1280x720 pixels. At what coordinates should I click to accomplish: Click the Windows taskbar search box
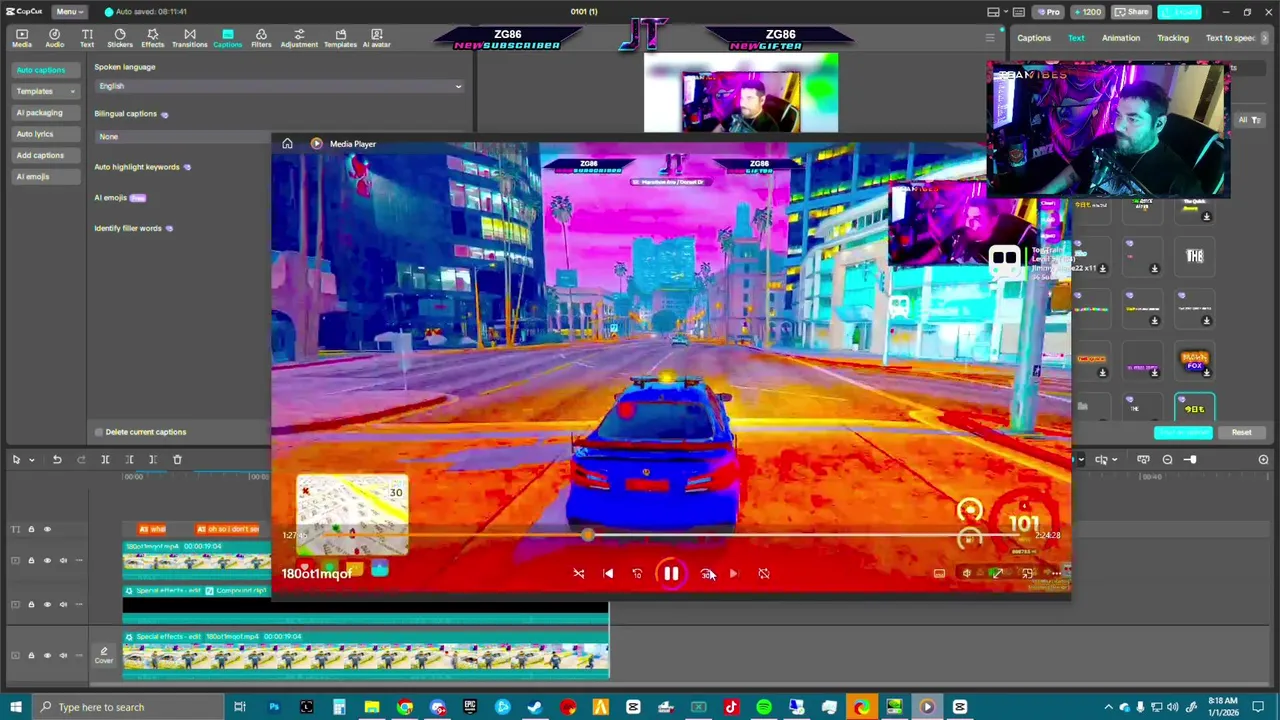point(128,707)
